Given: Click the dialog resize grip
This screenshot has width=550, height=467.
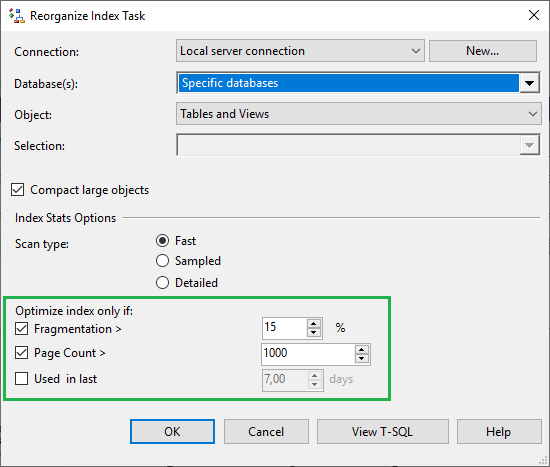Looking at the screenshot, I should pyautogui.click(x=543, y=460).
